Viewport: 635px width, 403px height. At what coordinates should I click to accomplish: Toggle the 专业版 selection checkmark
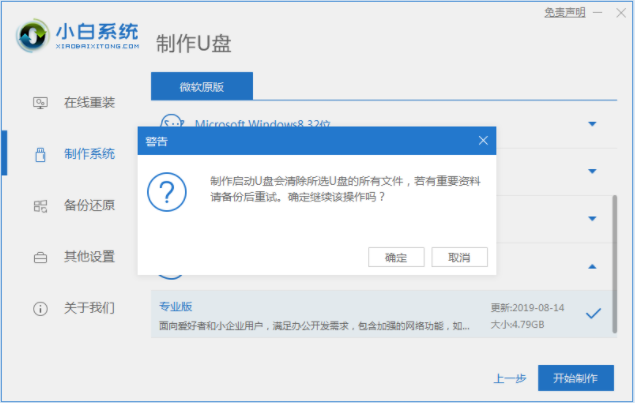pos(593,313)
